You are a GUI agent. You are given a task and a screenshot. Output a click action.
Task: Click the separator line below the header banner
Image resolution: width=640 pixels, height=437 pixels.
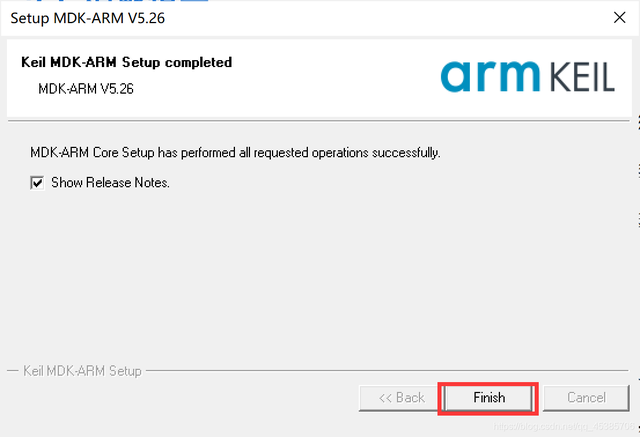point(319,121)
